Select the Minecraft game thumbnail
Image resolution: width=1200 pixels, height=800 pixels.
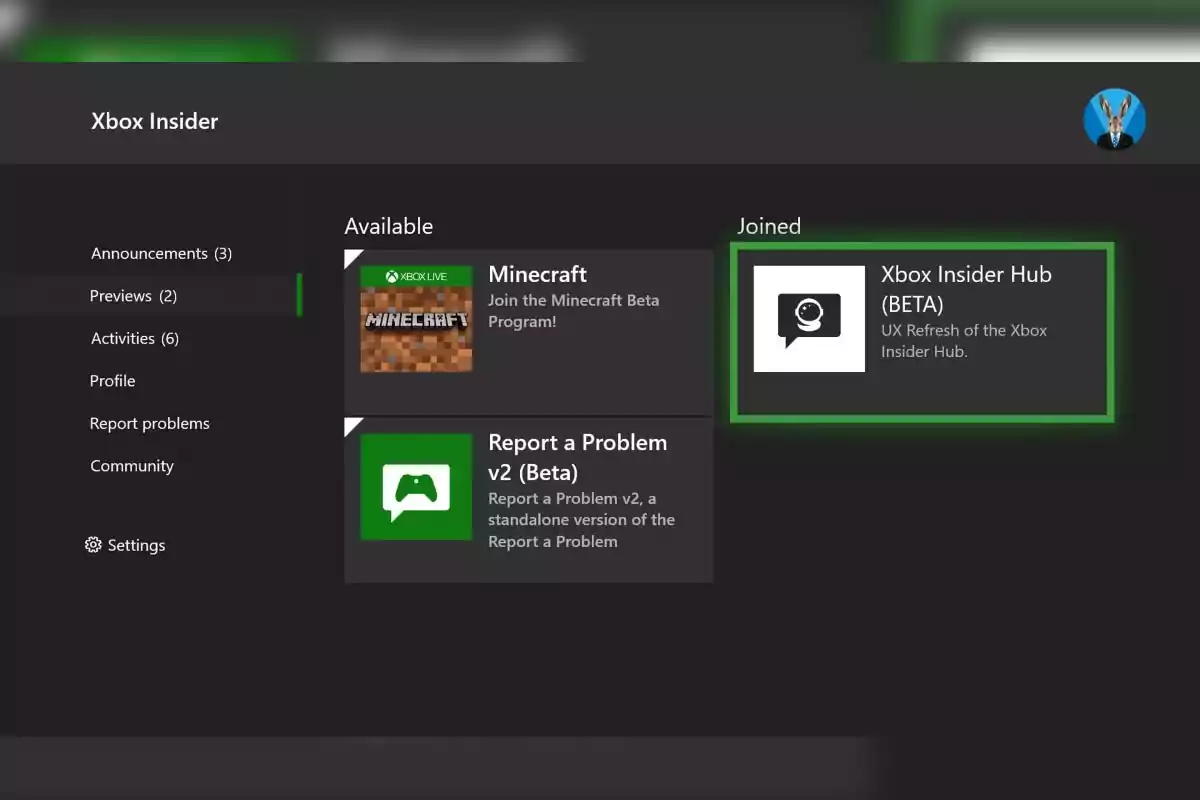tap(416, 319)
